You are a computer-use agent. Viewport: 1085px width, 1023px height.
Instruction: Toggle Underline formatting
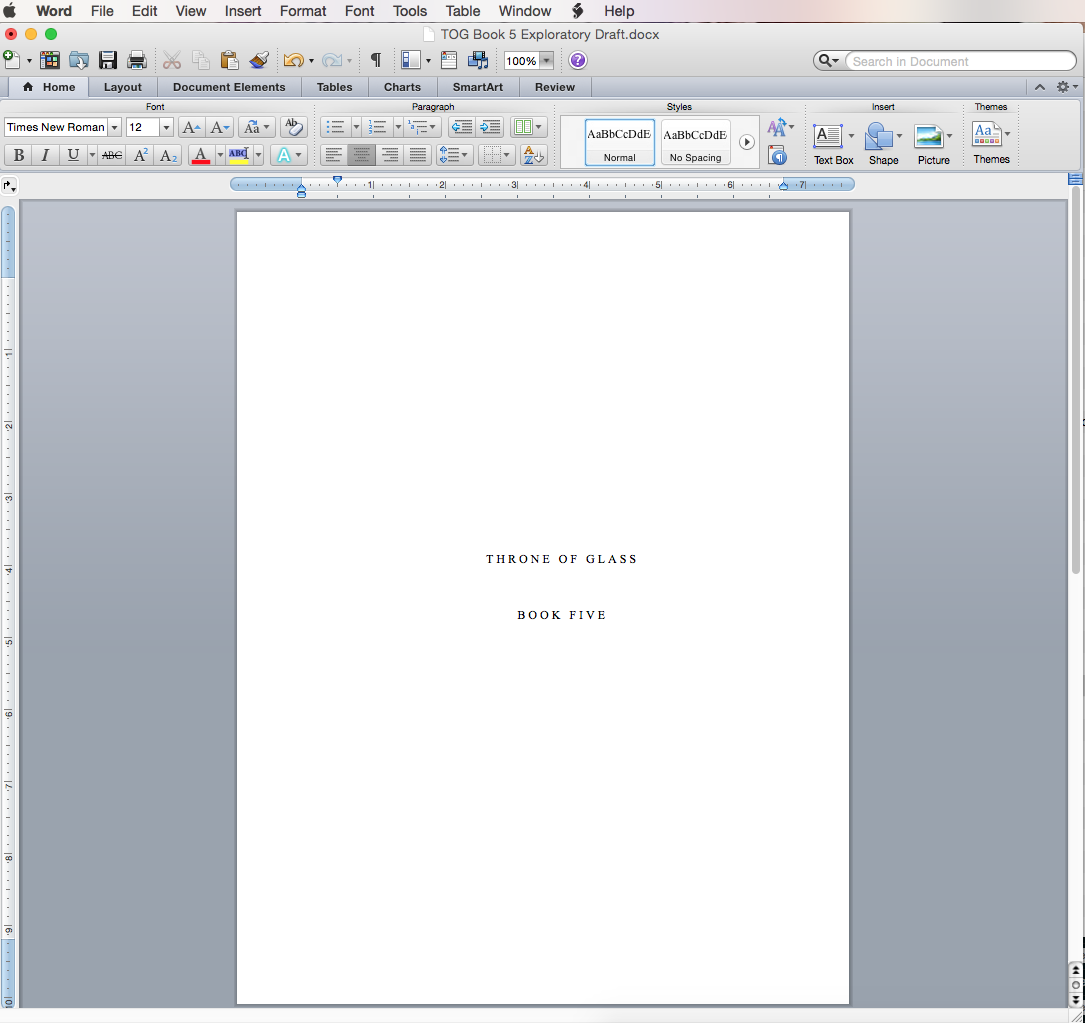73,155
